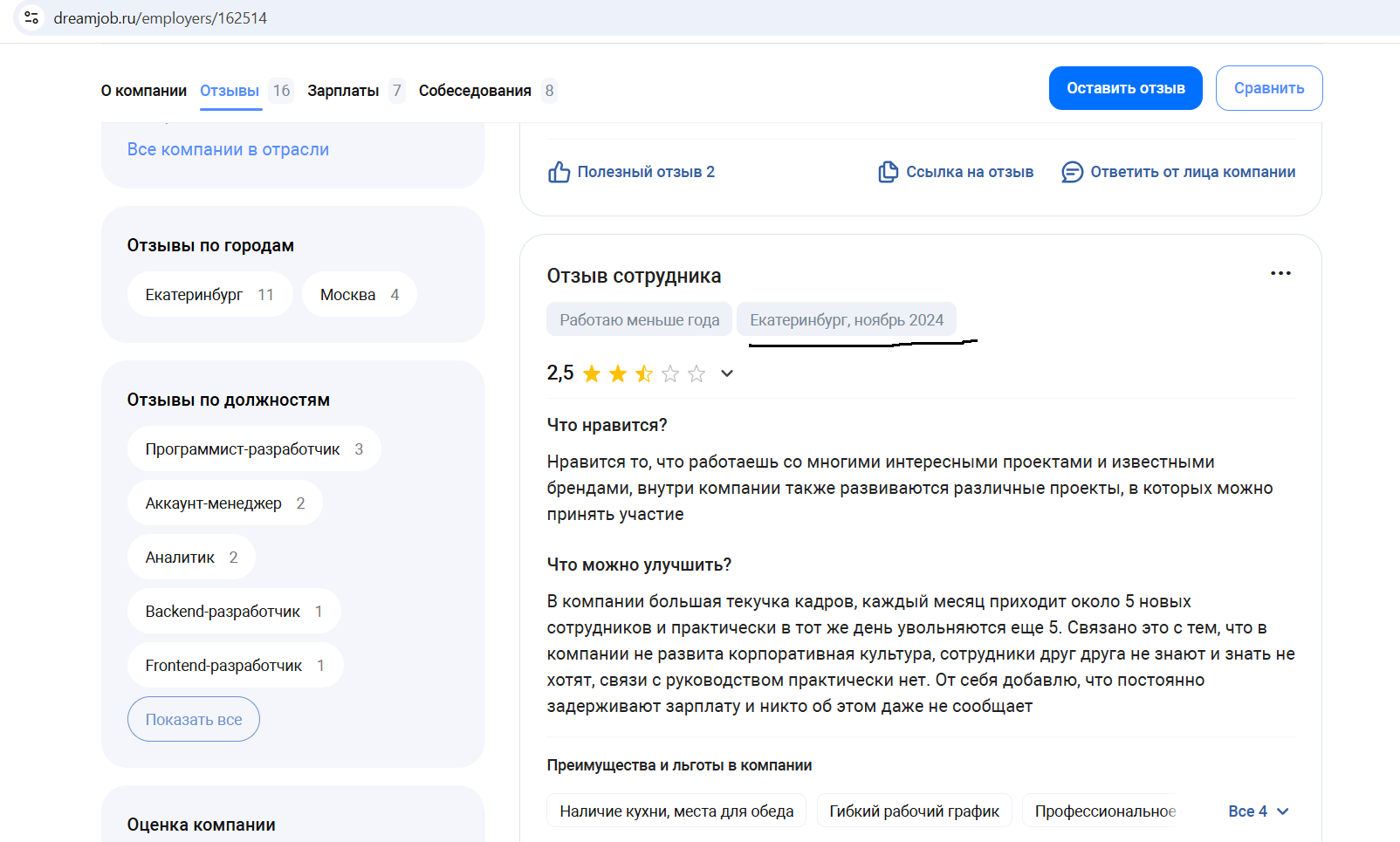
Task: Select the Аналитик position filter chip
Action: click(191, 558)
